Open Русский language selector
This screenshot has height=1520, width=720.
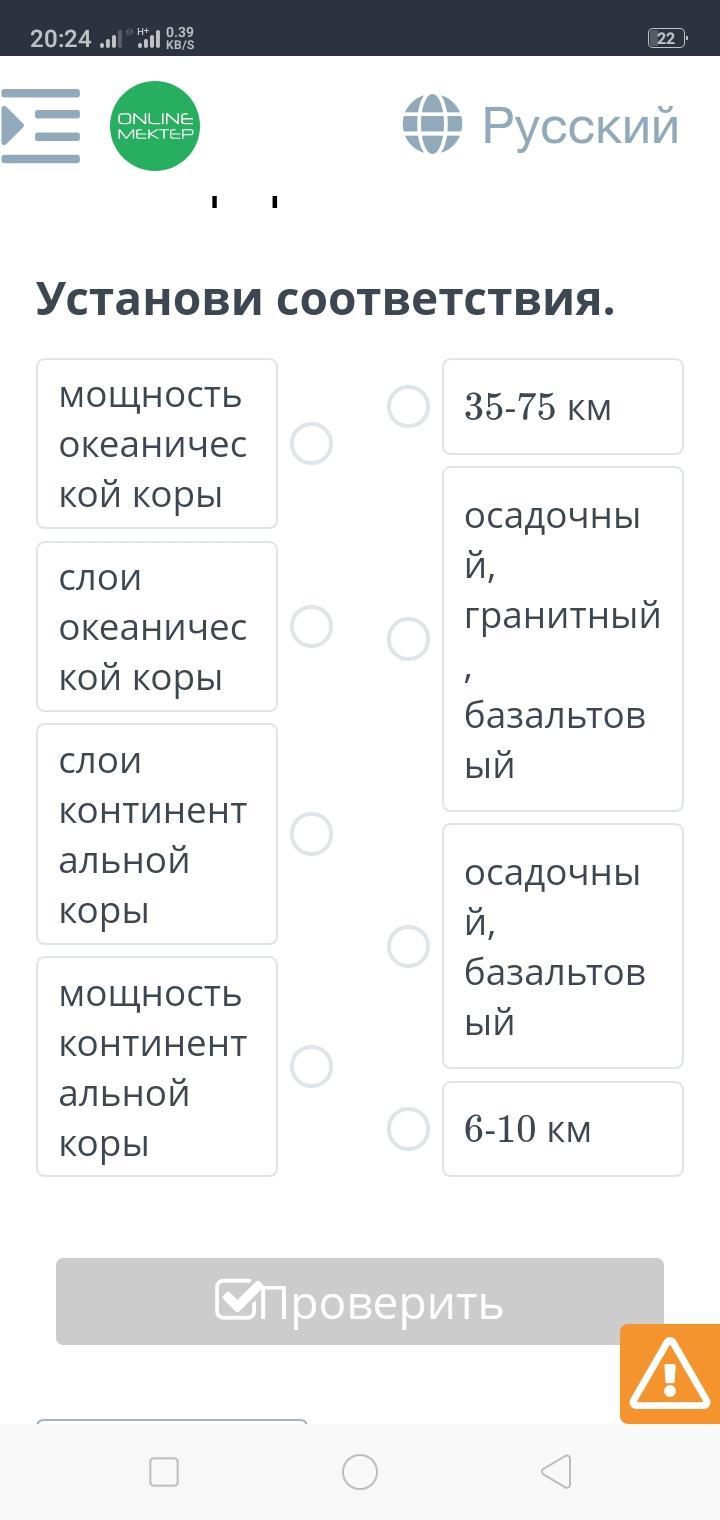pos(580,126)
